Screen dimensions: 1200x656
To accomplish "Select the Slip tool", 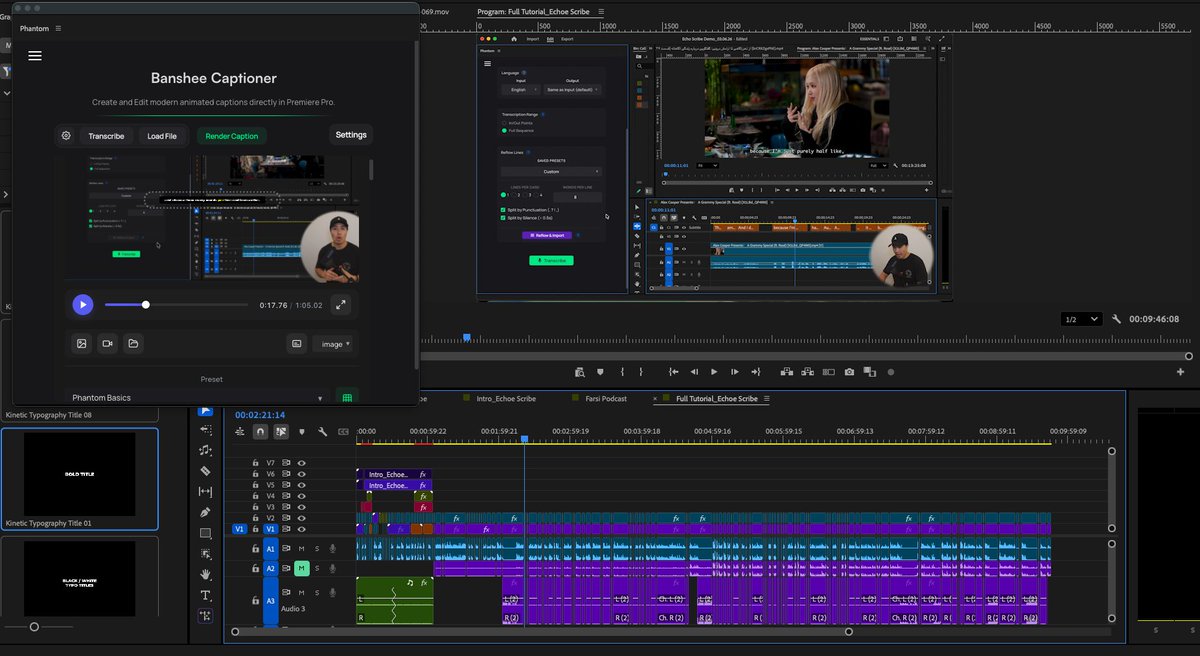I will coord(206,491).
